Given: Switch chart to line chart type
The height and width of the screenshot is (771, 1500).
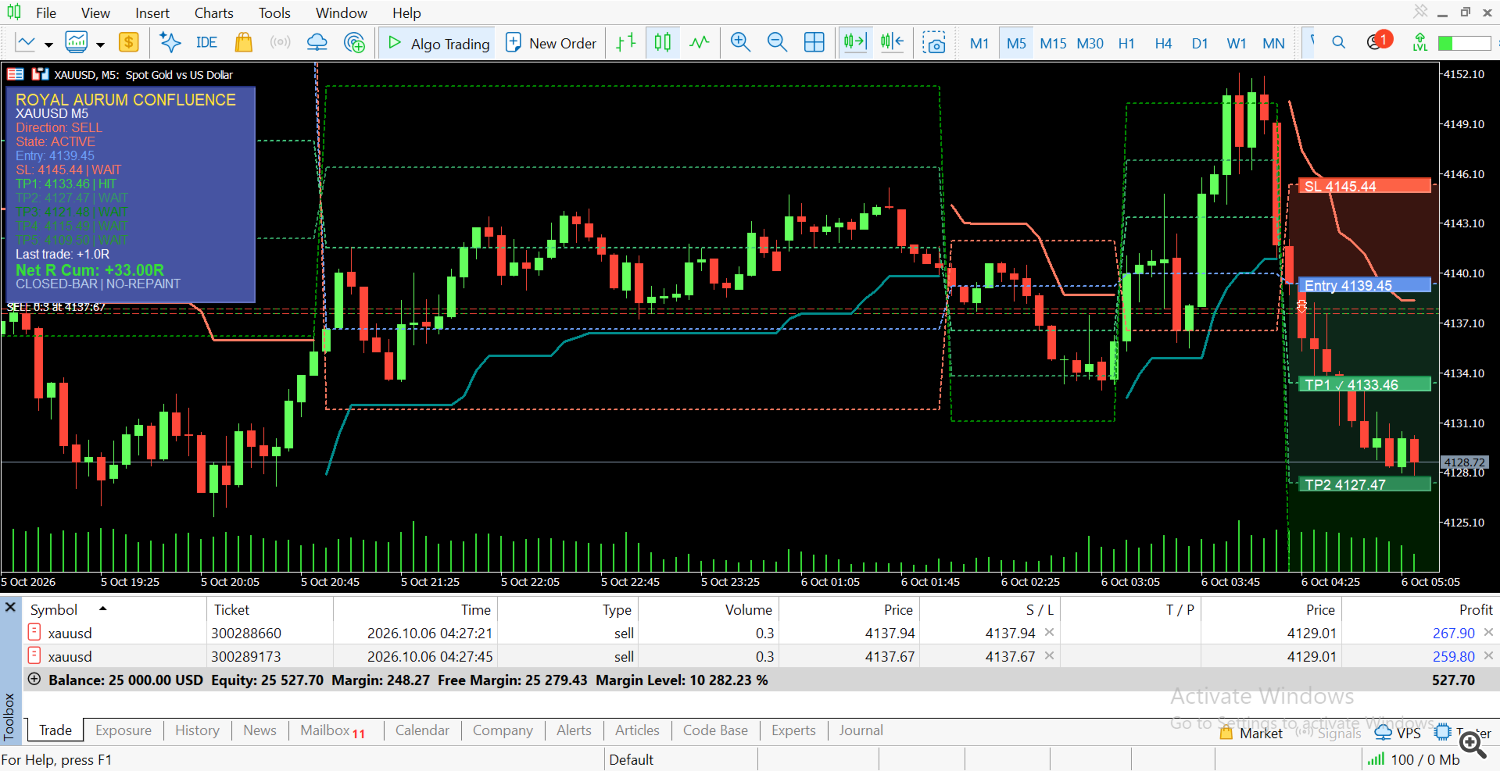Looking at the screenshot, I should [699, 42].
